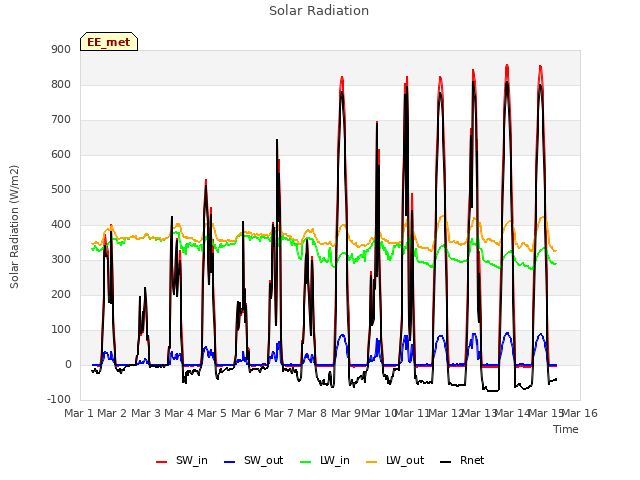Click the Time axis label
The height and width of the screenshot is (480, 640).
(566, 429)
